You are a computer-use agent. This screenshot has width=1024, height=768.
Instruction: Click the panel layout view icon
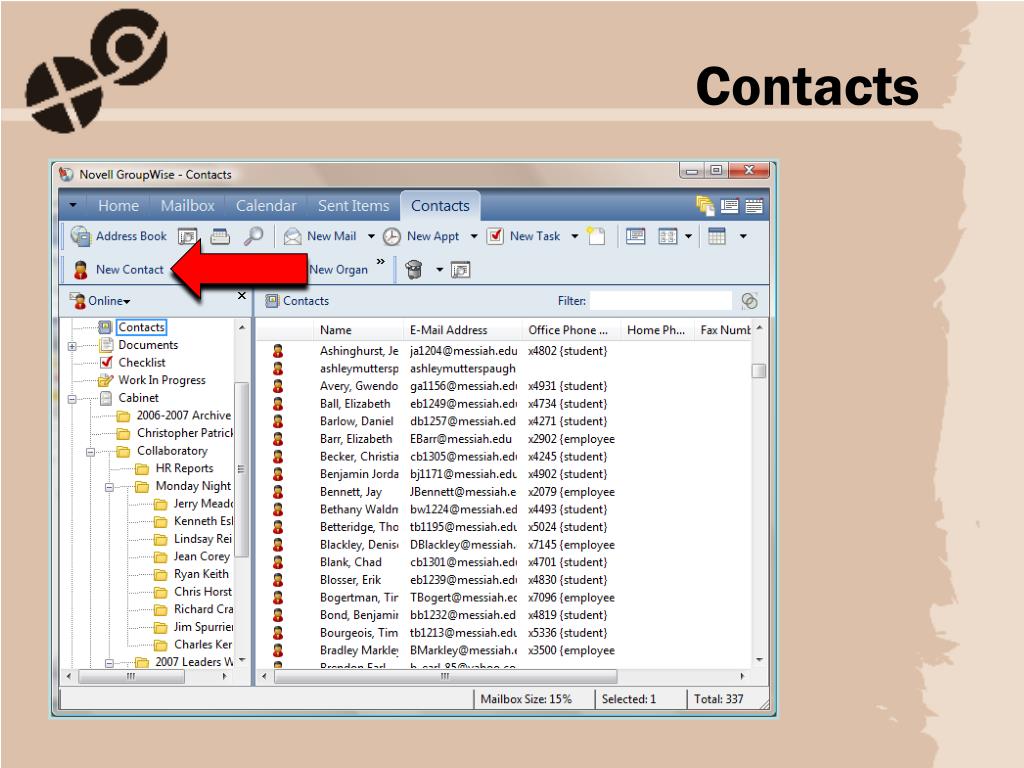tap(667, 236)
